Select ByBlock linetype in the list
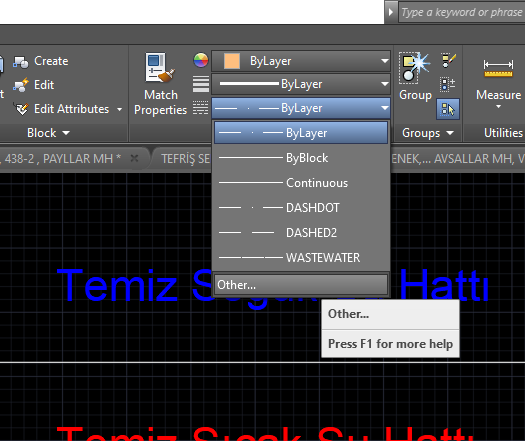This screenshot has height=441, width=525. coord(301,158)
